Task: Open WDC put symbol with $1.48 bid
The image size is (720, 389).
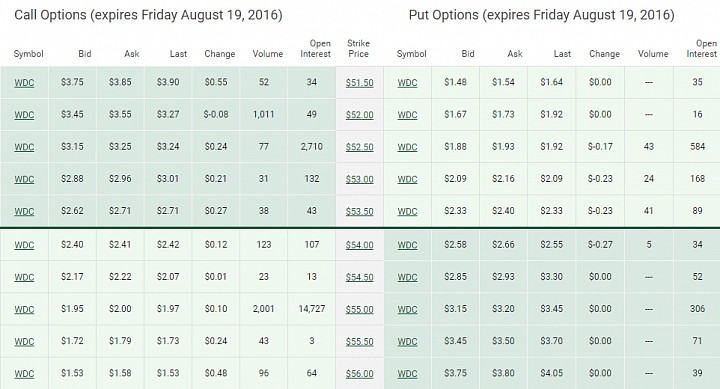Action: tap(407, 83)
